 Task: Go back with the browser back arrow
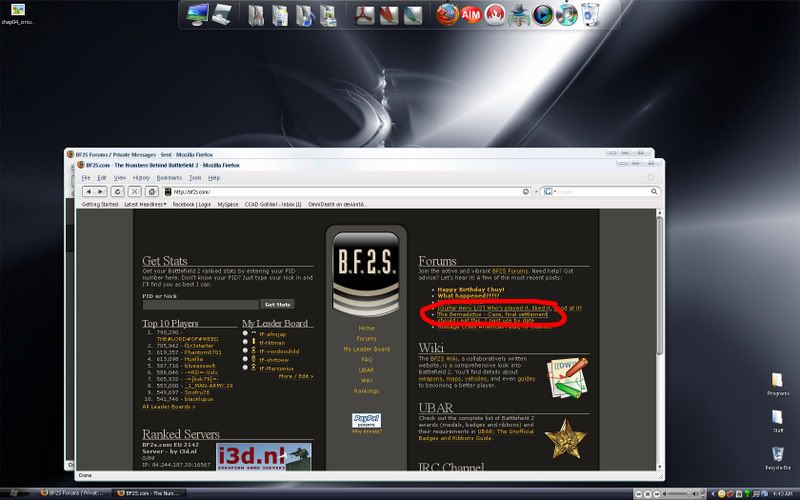89,191
